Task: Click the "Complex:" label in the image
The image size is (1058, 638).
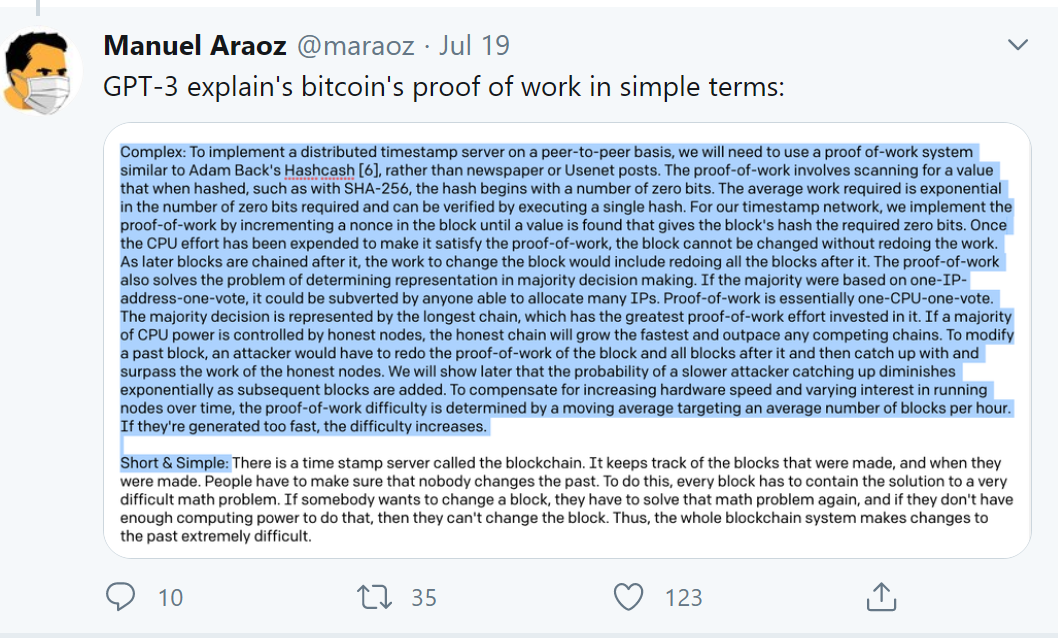Action: coord(152,152)
